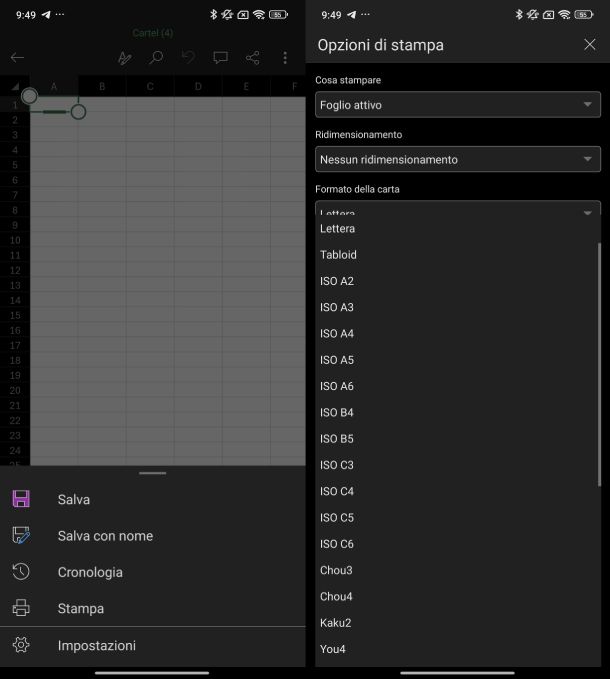Image resolution: width=610 pixels, height=679 pixels.
Task: Tap the top-left cell selection handle
Action: tap(29, 96)
